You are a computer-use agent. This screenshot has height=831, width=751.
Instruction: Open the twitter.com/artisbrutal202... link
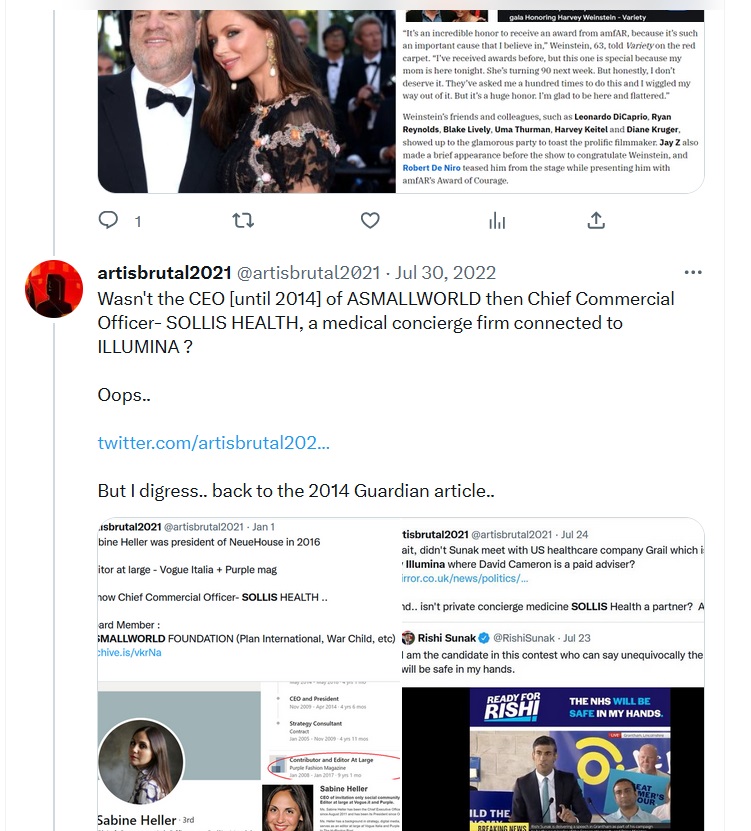pos(214,443)
